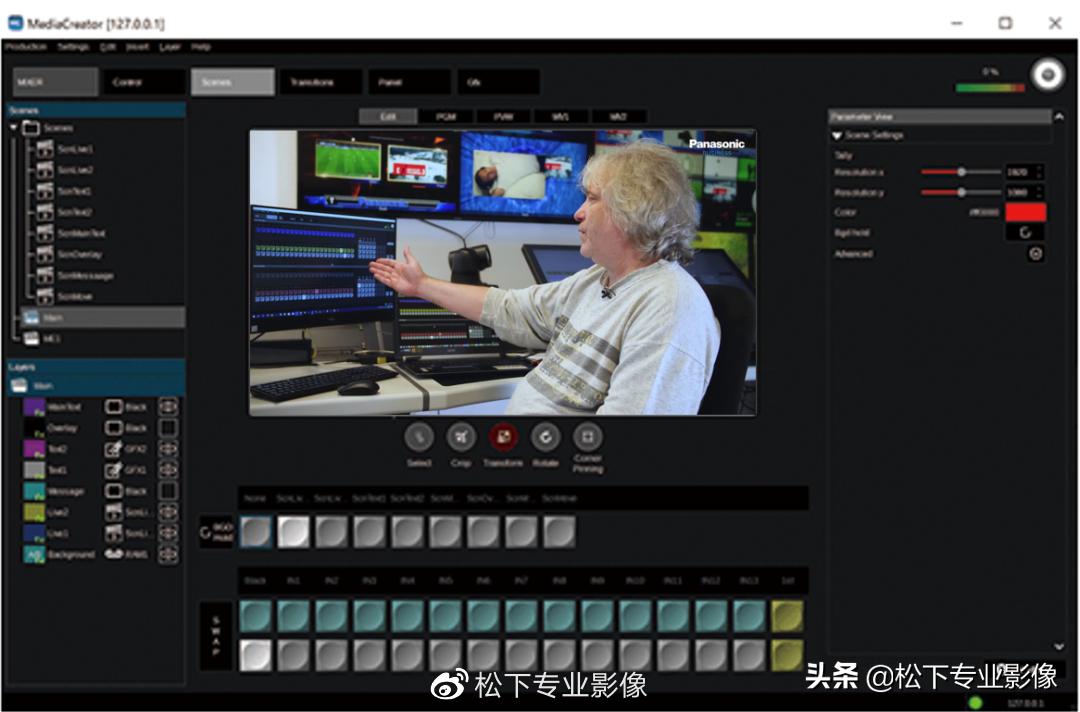Click scene source icon on Live2 row
The width and height of the screenshot is (1080, 712).
pos(113,512)
